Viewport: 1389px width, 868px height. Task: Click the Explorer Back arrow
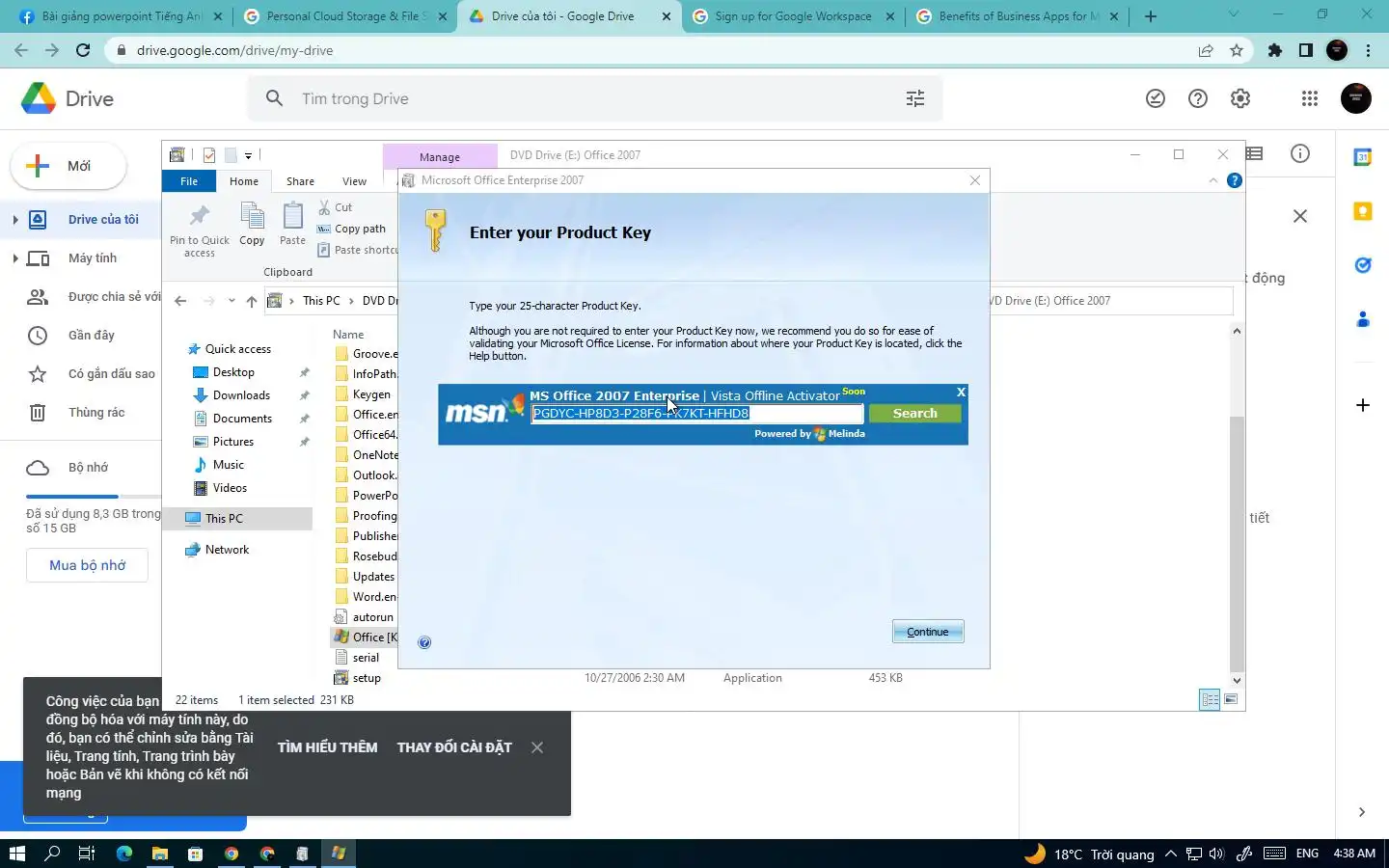(180, 301)
